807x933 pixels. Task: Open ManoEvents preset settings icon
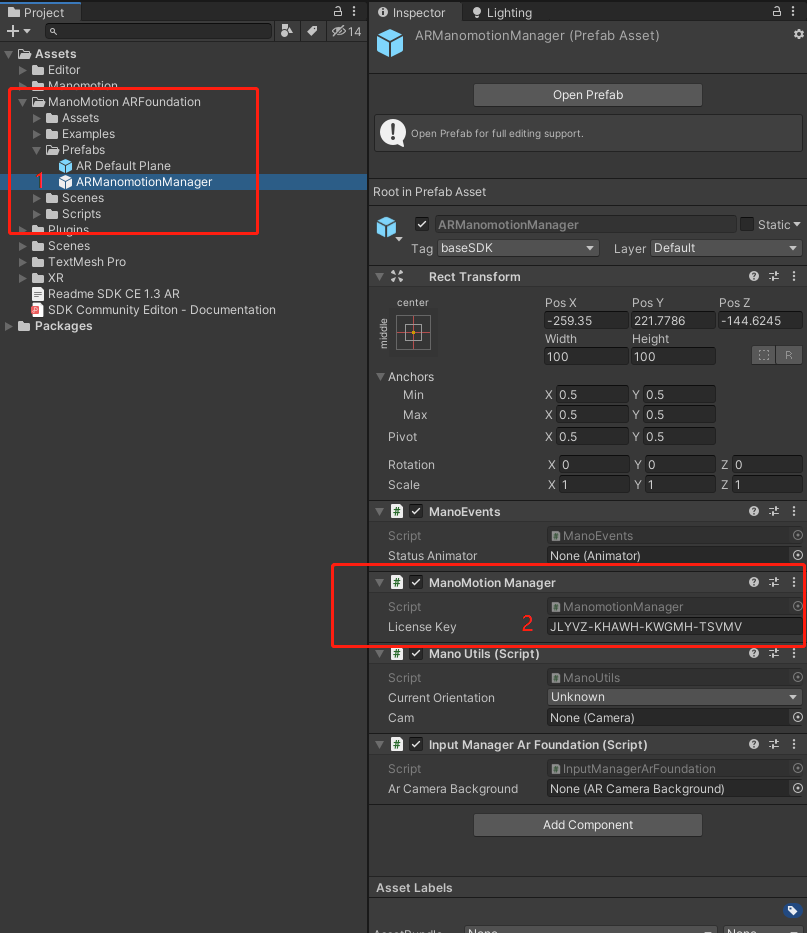coord(774,511)
